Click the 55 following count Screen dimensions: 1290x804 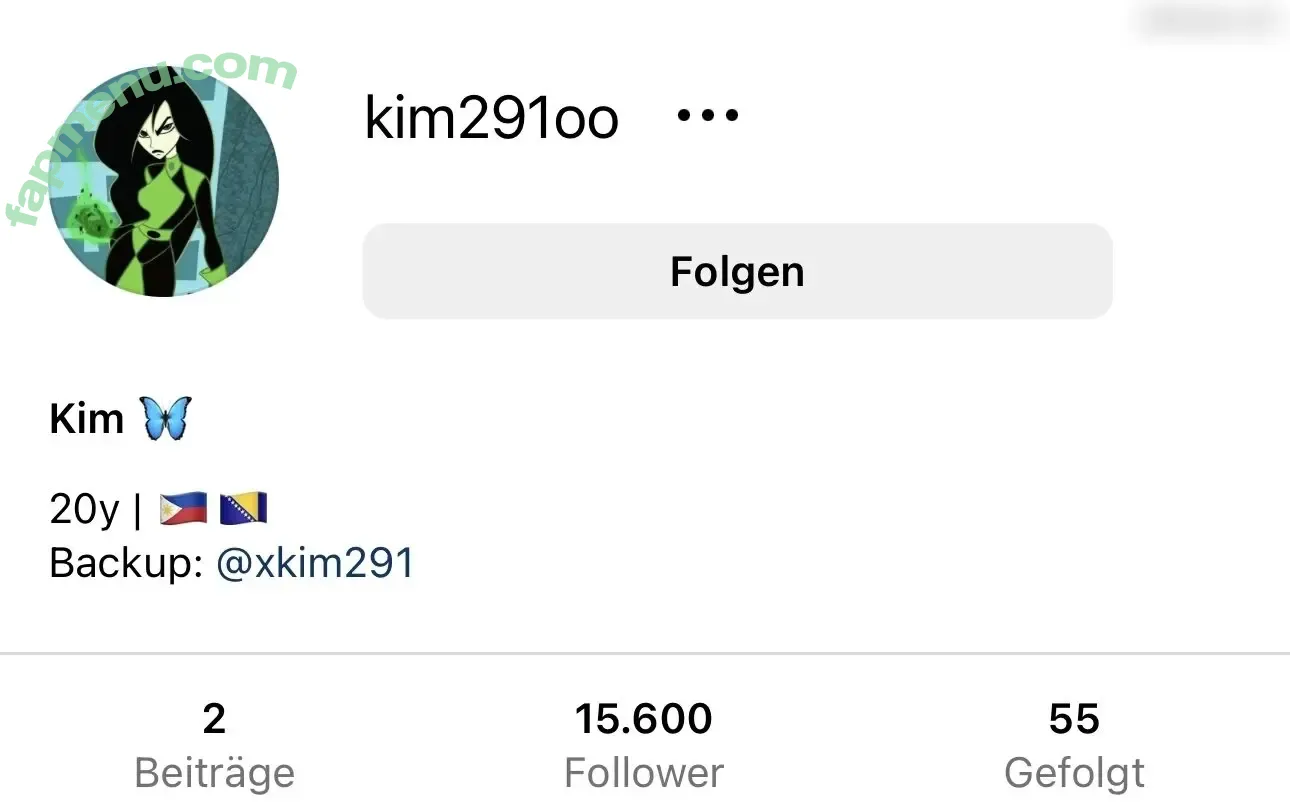1074,719
